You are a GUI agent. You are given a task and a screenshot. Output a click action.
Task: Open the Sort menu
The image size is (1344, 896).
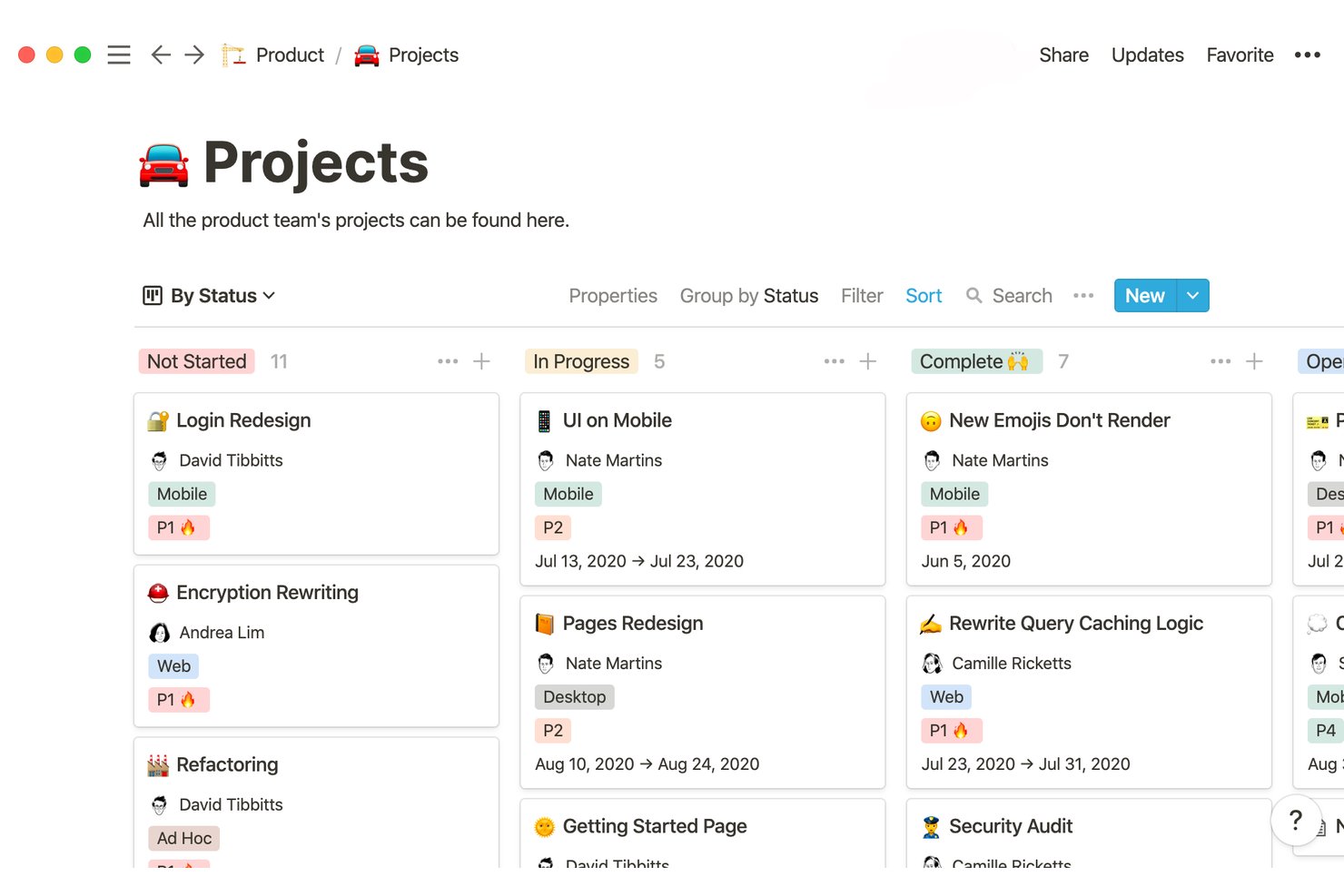tap(924, 296)
